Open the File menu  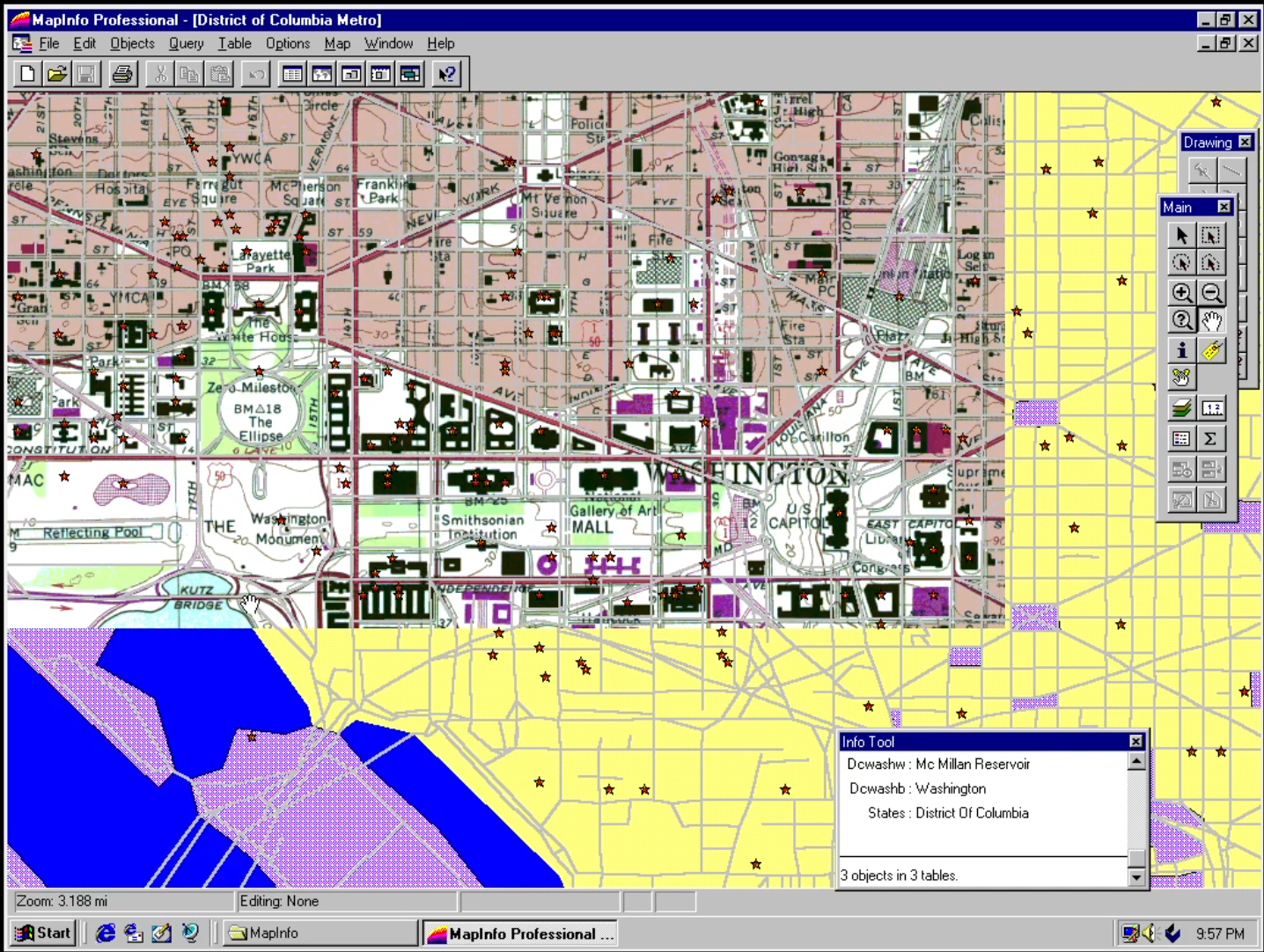pos(48,43)
